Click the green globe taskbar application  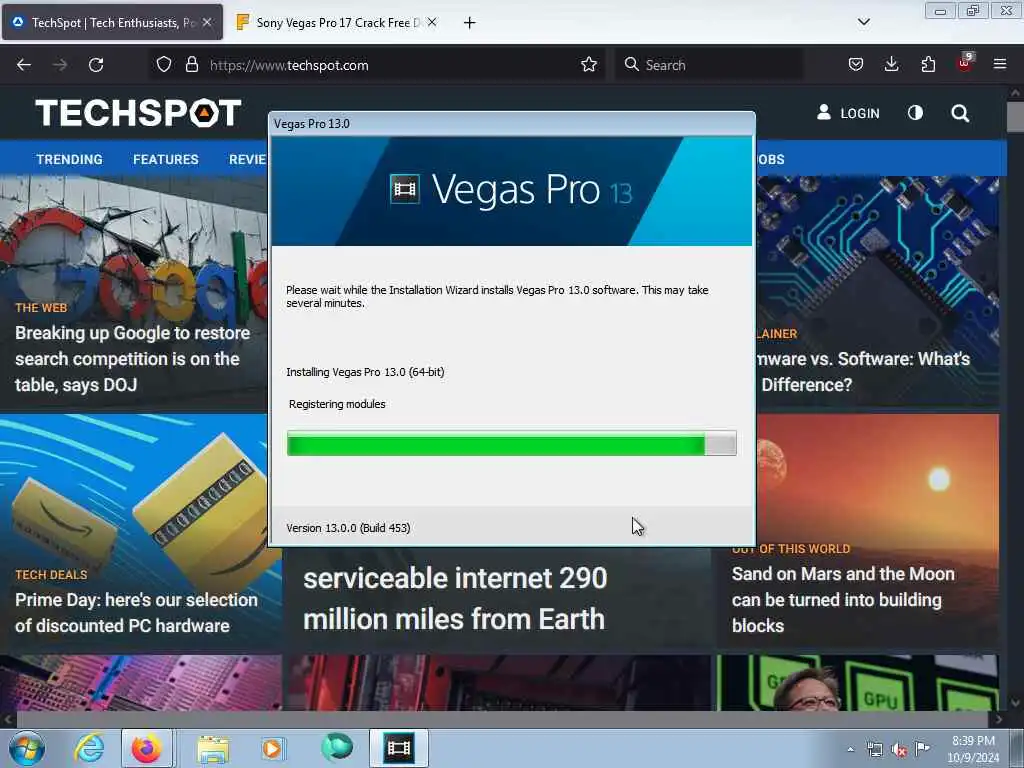pos(337,748)
